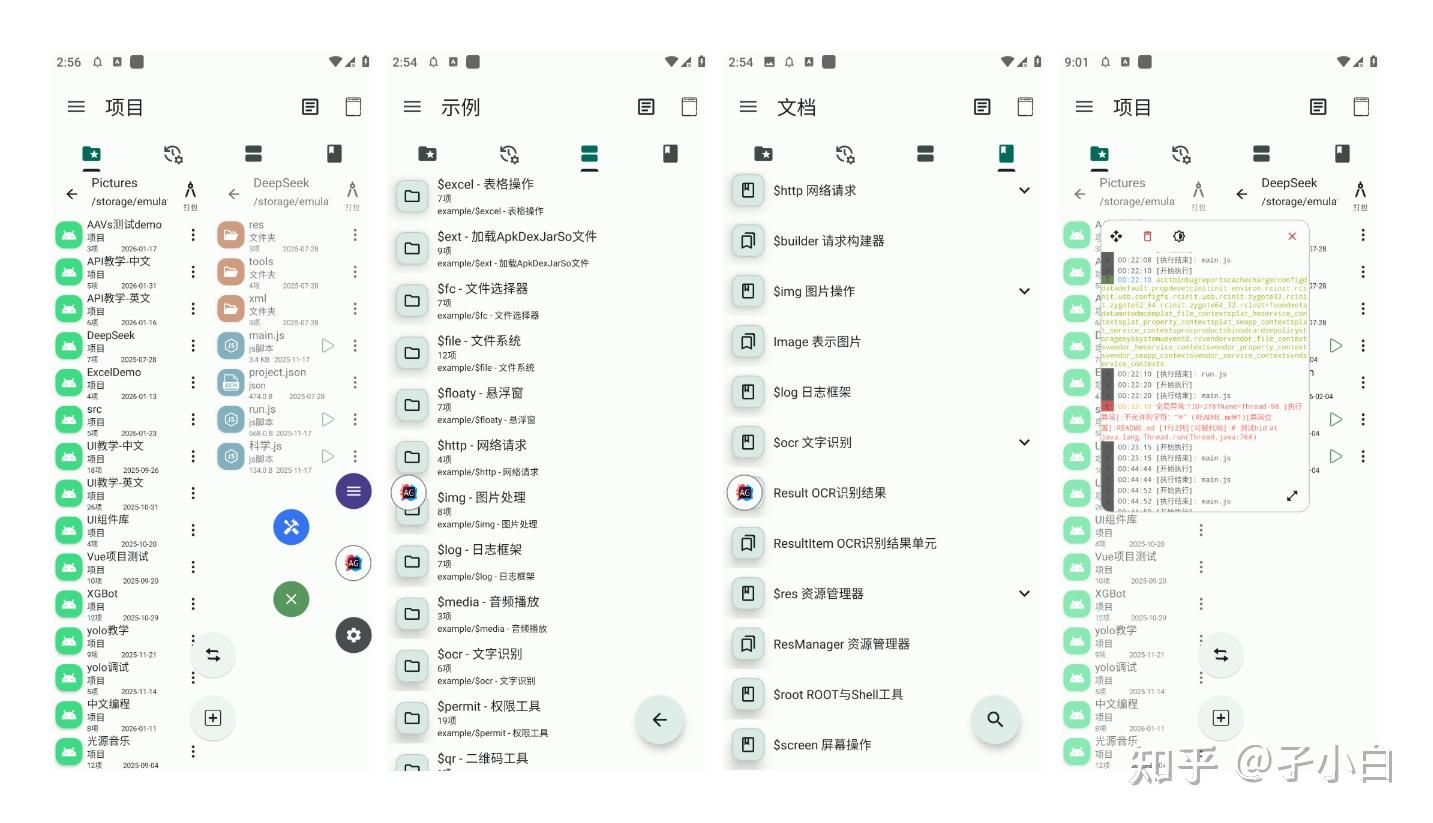
Task: Expand the $ocr 文字识别 chevron in 文档
Action: tap(1024, 442)
